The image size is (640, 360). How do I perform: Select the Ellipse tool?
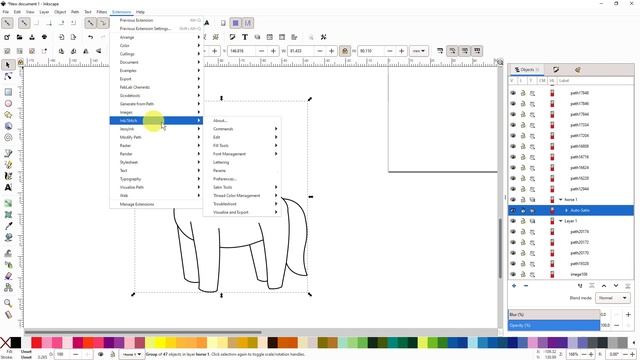click(8, 104)
